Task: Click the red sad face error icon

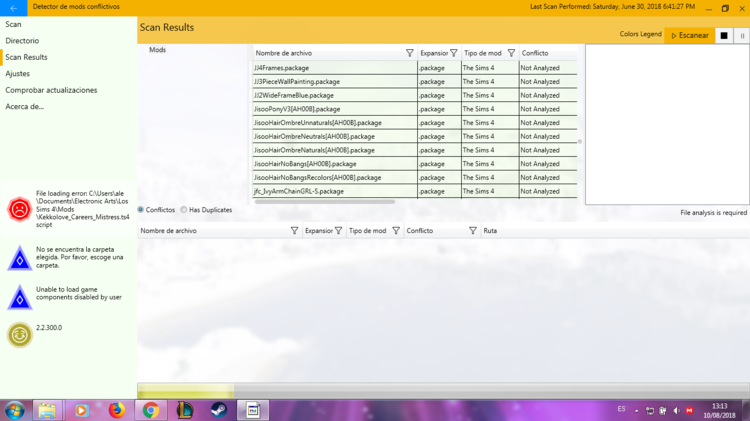Action: (x=20, y=209)
